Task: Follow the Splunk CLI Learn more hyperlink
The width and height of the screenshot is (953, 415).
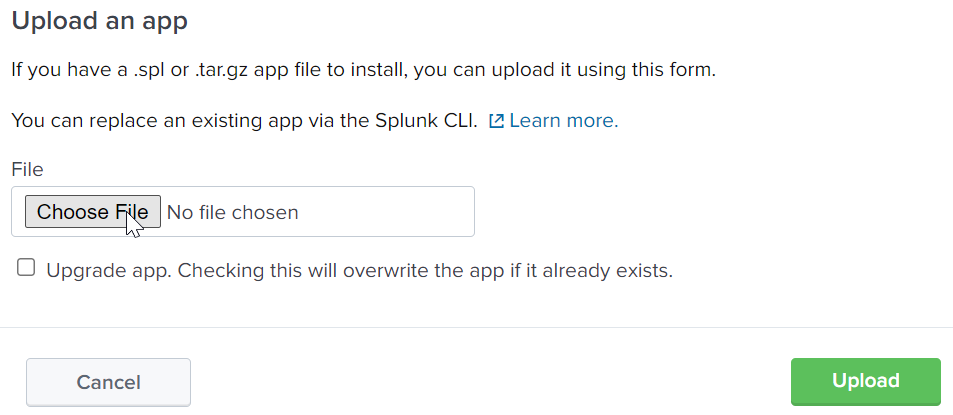Action: pyautogui.click(x=563, y=122)
